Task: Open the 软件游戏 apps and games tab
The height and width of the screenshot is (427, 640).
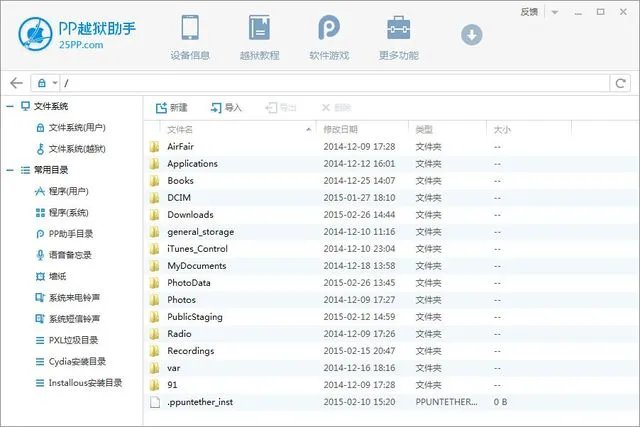Action: [x=329, y=38]
